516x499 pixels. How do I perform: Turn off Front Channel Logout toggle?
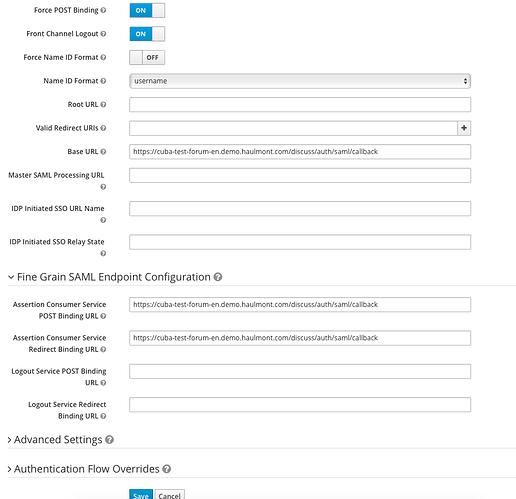(147, 34)
